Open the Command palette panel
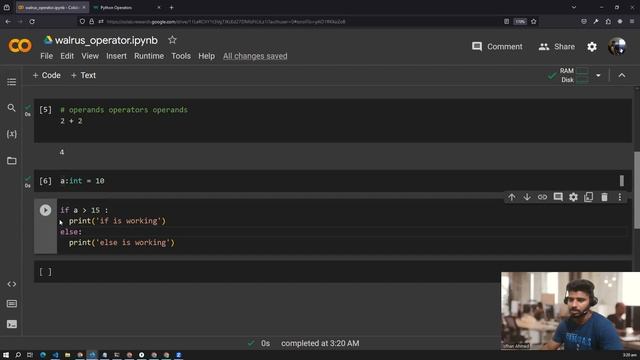This screenshot has height=360, width=640. click(11, 304)
